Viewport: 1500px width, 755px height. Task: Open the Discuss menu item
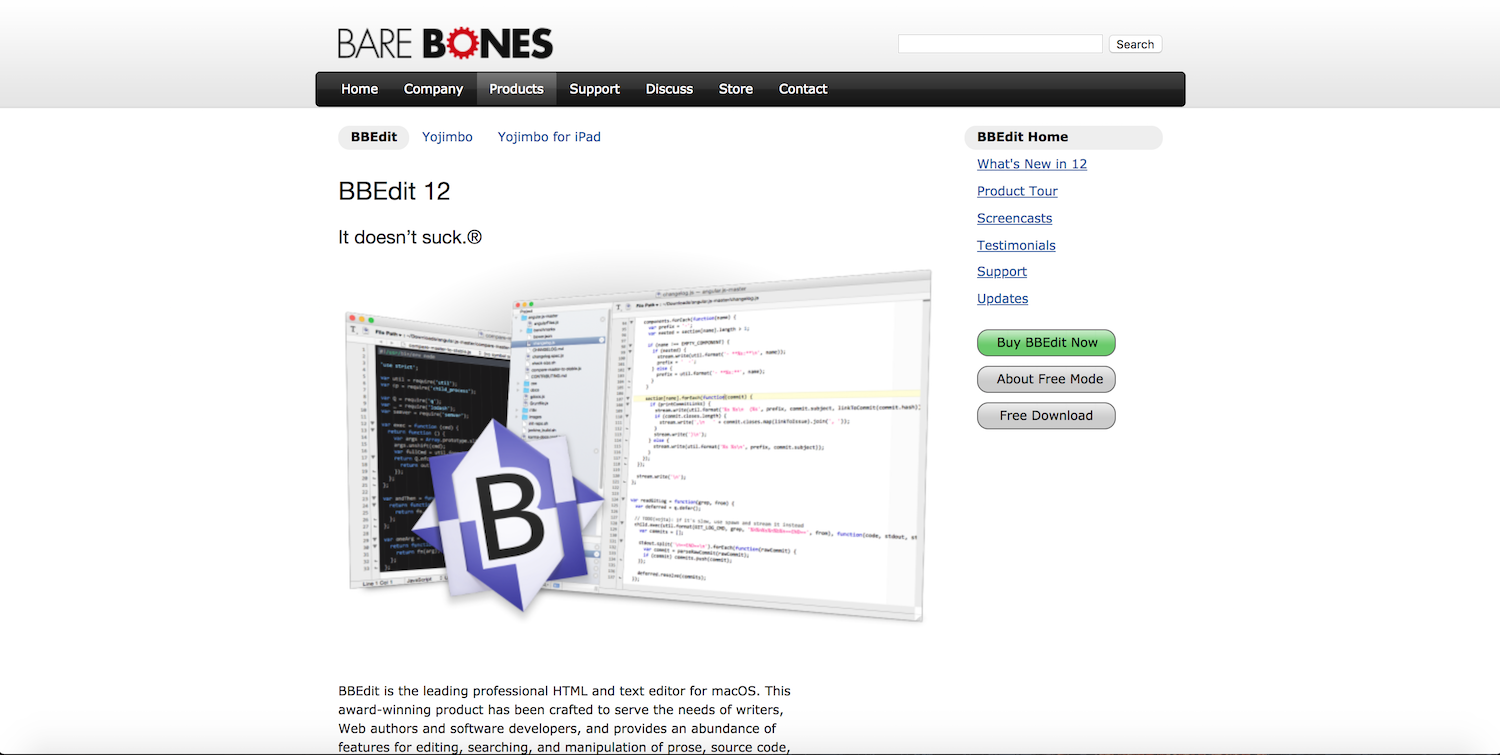tap(669, 89)
